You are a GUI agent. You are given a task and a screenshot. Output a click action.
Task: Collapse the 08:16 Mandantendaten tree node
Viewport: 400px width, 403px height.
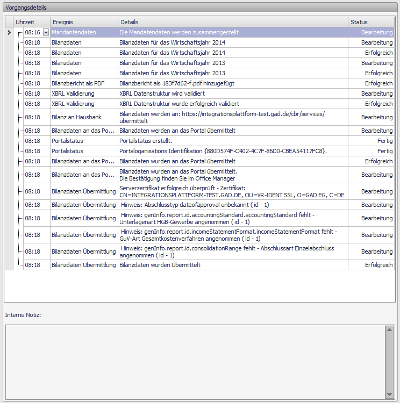46,32
